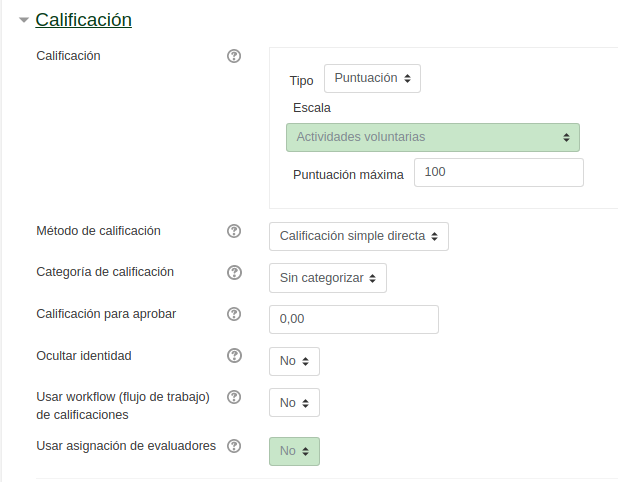Viewport: 618px width, 482px height.
Task: Open the Escala dropdown Actividades voluntarias
Action: pyautogui.click(x=433, y=138)
